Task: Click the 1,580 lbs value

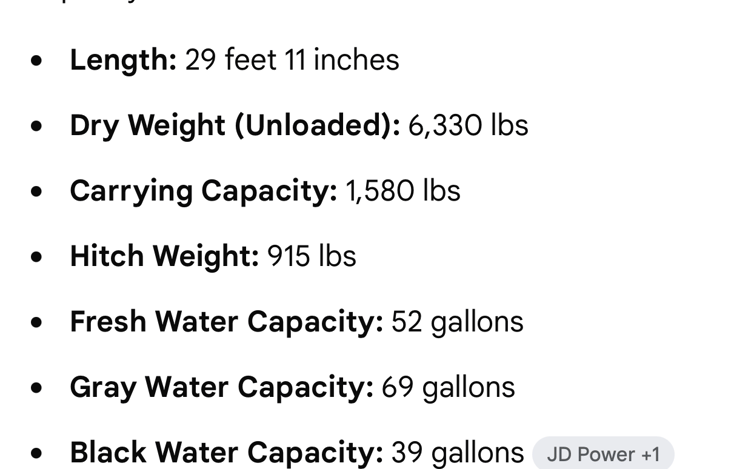Action: pos(403,191)
